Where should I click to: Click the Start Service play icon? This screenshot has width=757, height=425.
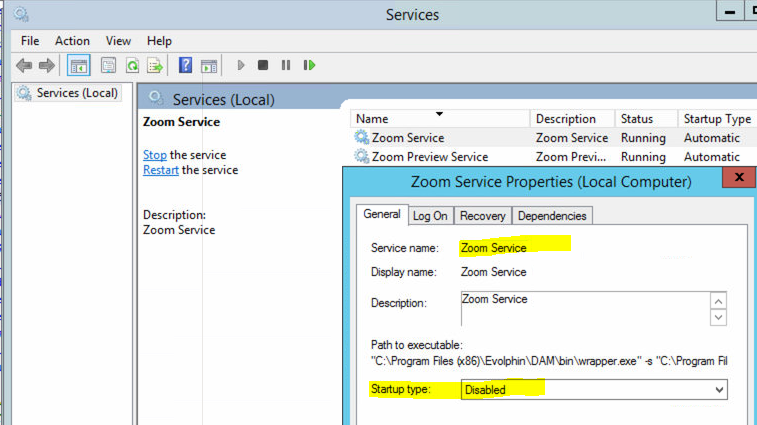(241, 65)
